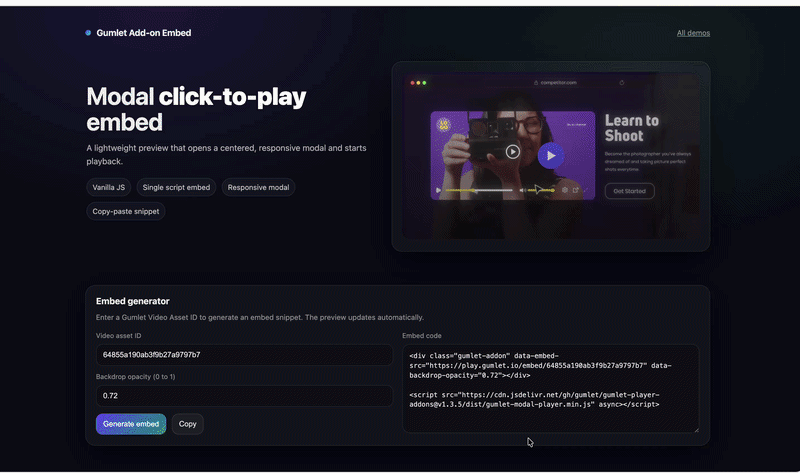The height and width of the screenshot is (473, 800).
Task: Click the video progress bar in the preview player
Action: coord(479,190)
